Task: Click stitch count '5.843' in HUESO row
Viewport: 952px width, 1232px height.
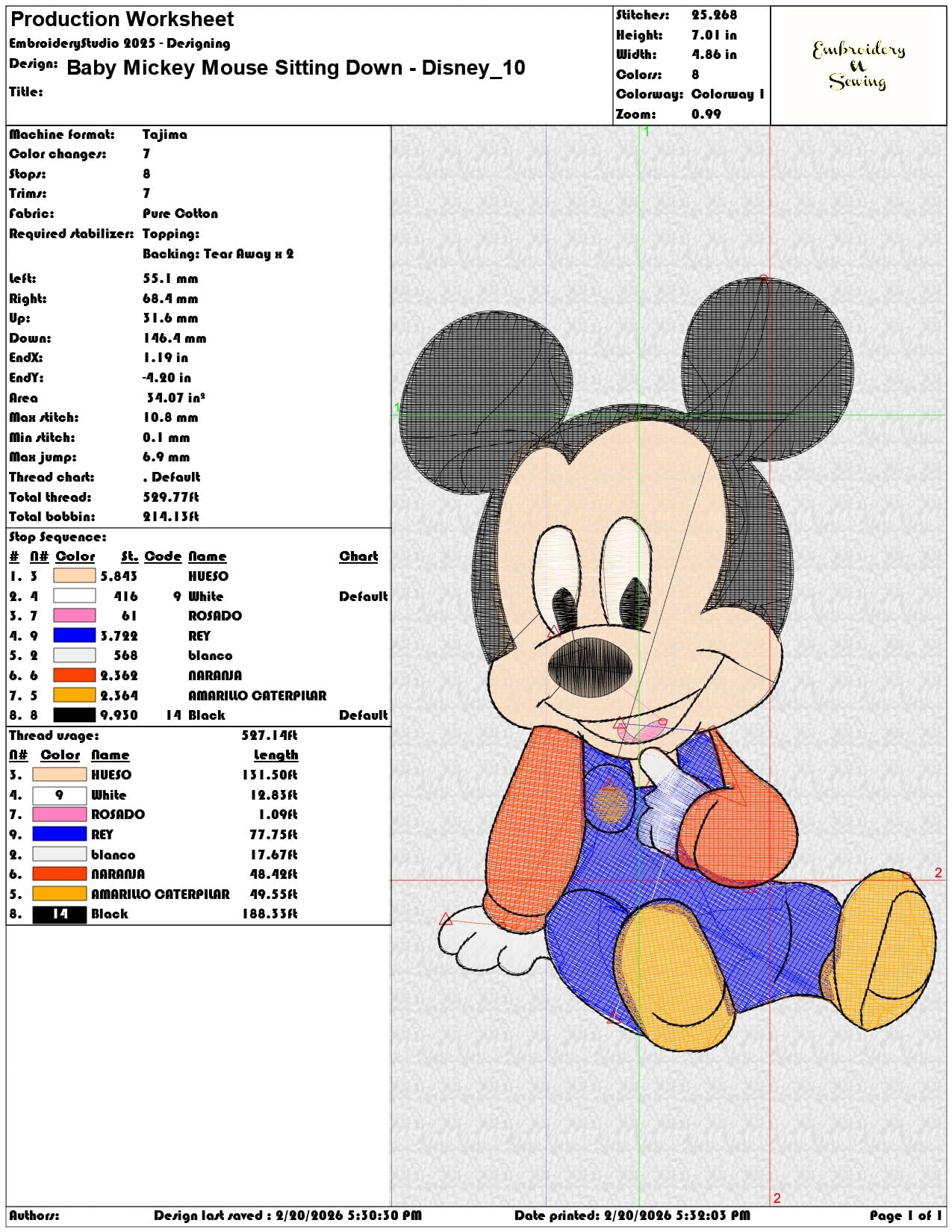Action: [x=119, y=576]
